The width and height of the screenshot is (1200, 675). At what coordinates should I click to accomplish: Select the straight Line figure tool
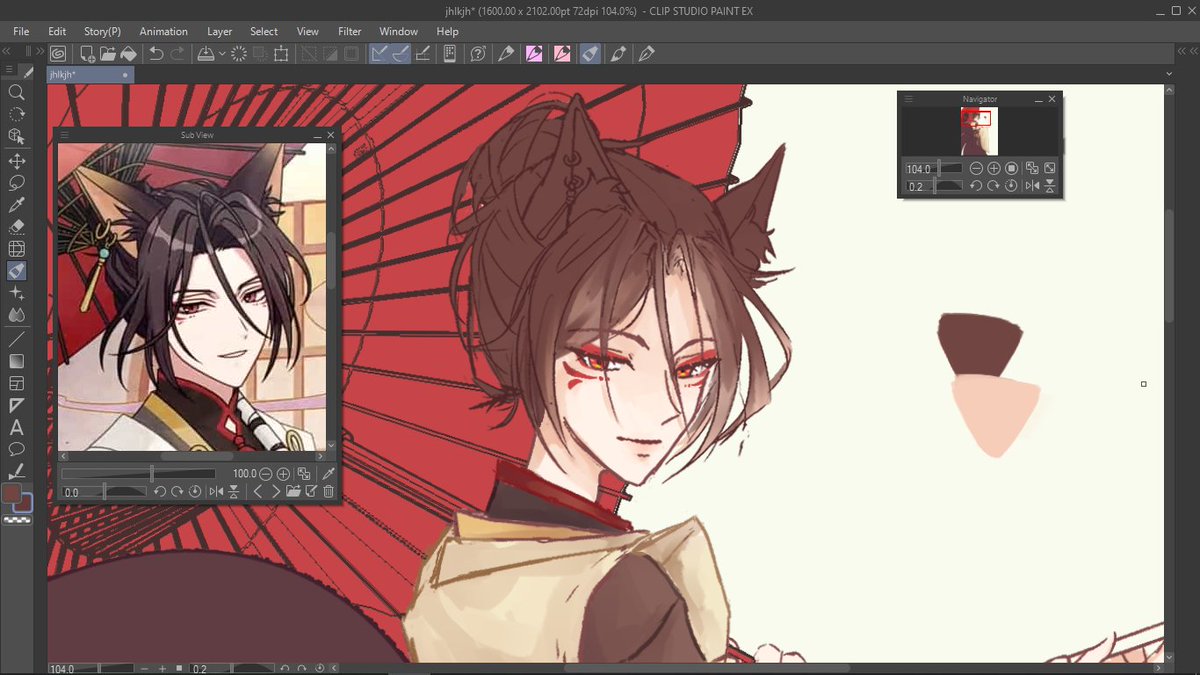(16, 338)
